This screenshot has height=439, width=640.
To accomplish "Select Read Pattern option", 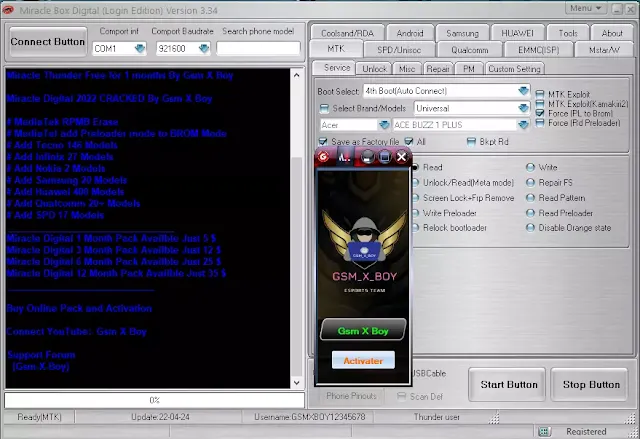I will [x=530, y=198].
